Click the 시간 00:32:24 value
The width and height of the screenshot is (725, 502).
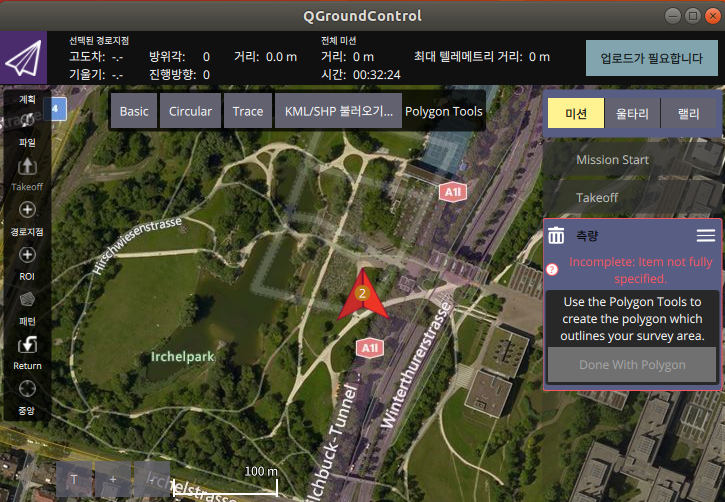pyautogui.click(x=376, y=74)
